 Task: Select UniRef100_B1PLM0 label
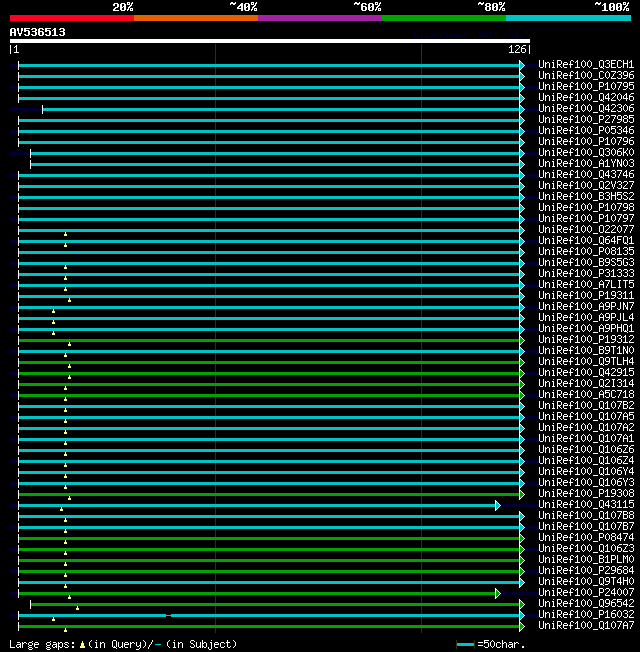586,560
